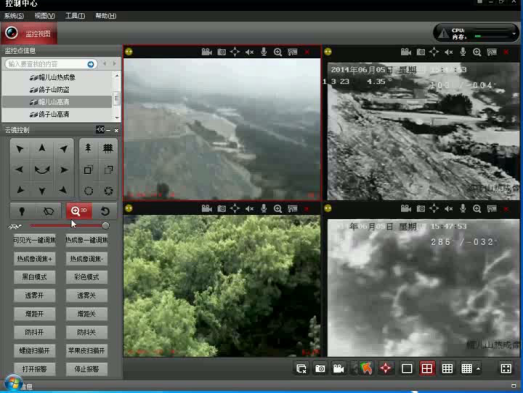Click the PTZ light bulb icon
This screenshot has width=523, height=393.
click(x=22, y=211)
